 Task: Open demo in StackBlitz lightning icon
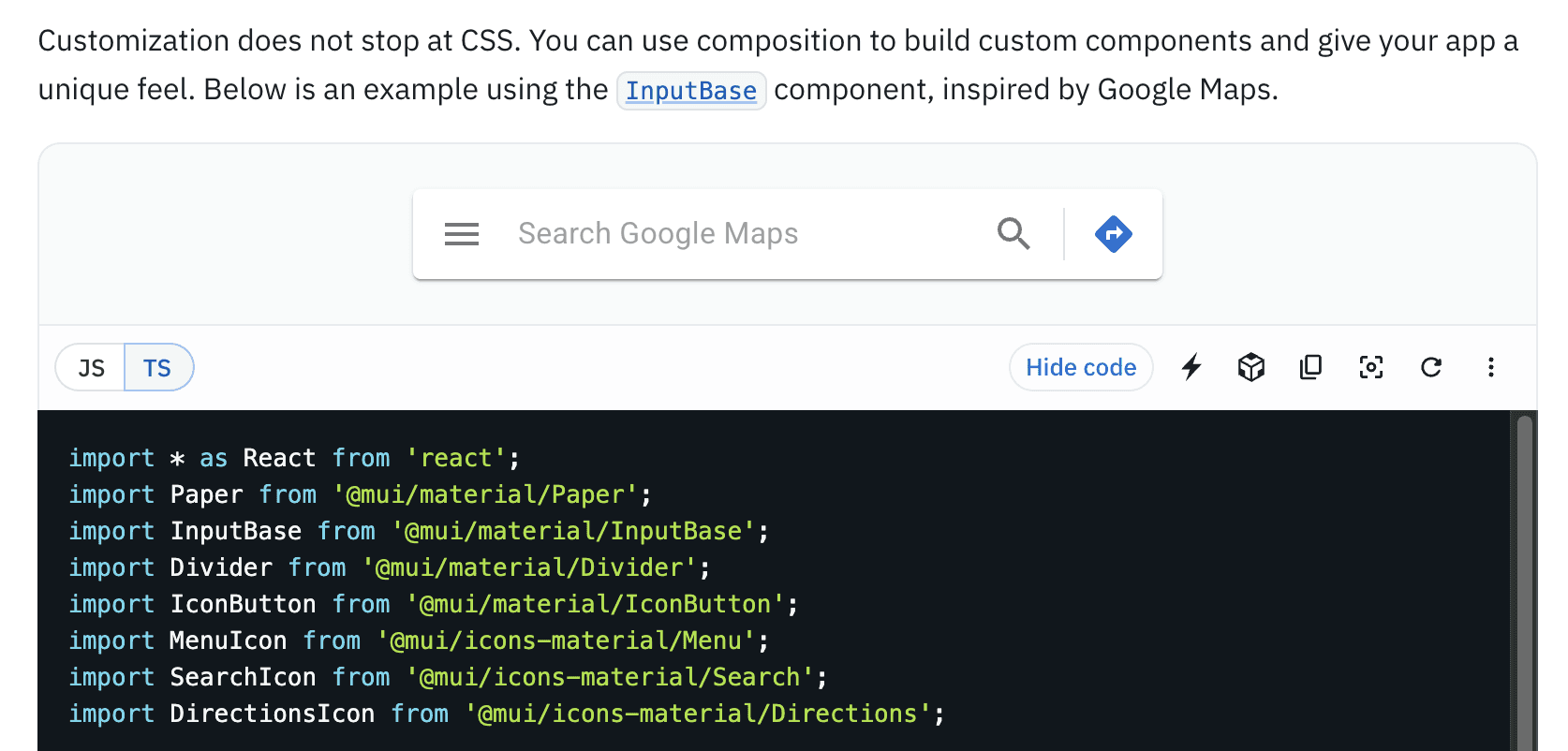point(1191,367)
